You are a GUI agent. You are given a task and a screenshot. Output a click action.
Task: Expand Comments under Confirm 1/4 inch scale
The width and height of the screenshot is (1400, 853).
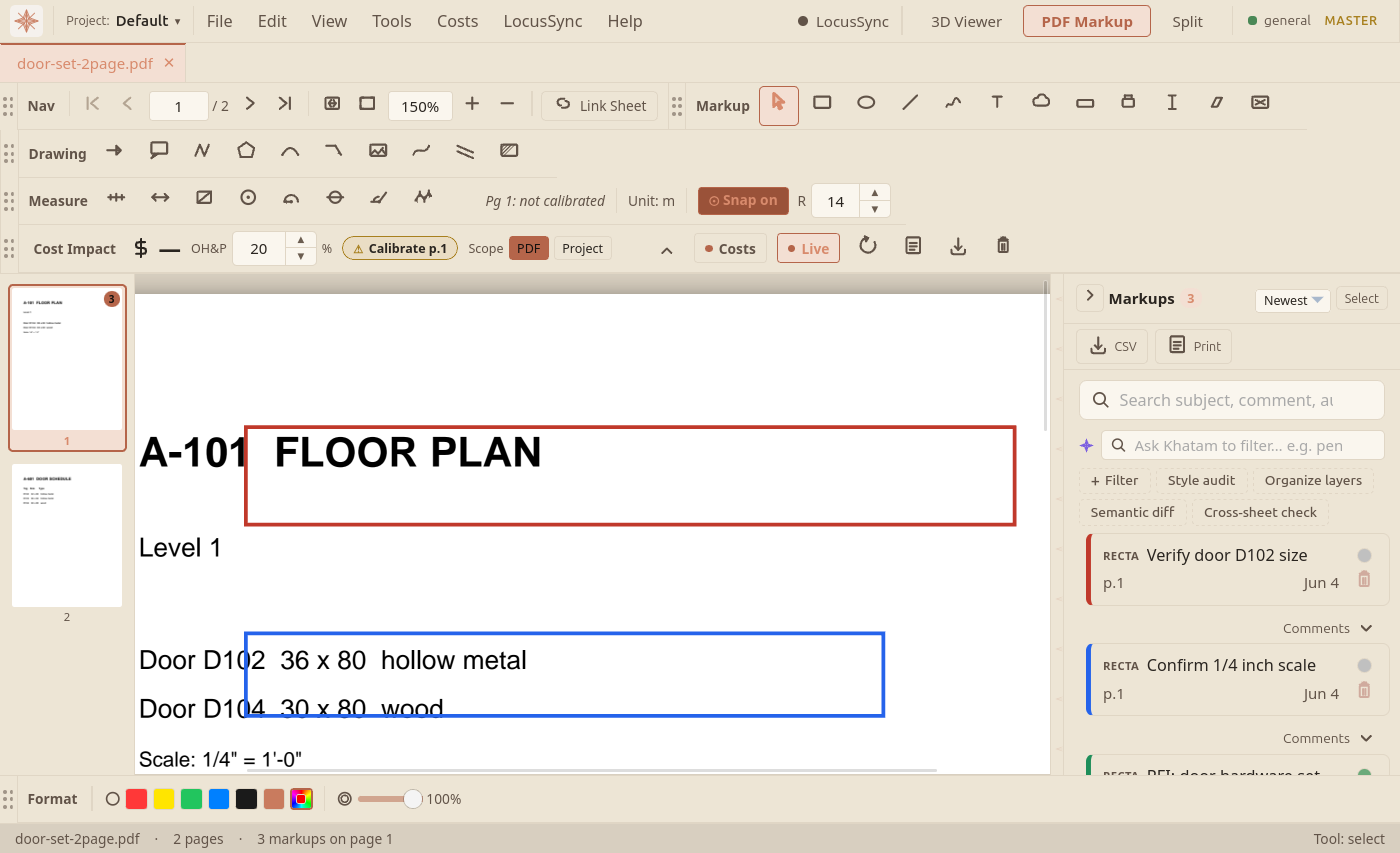pyautogui.click(x=1328, y=738)
